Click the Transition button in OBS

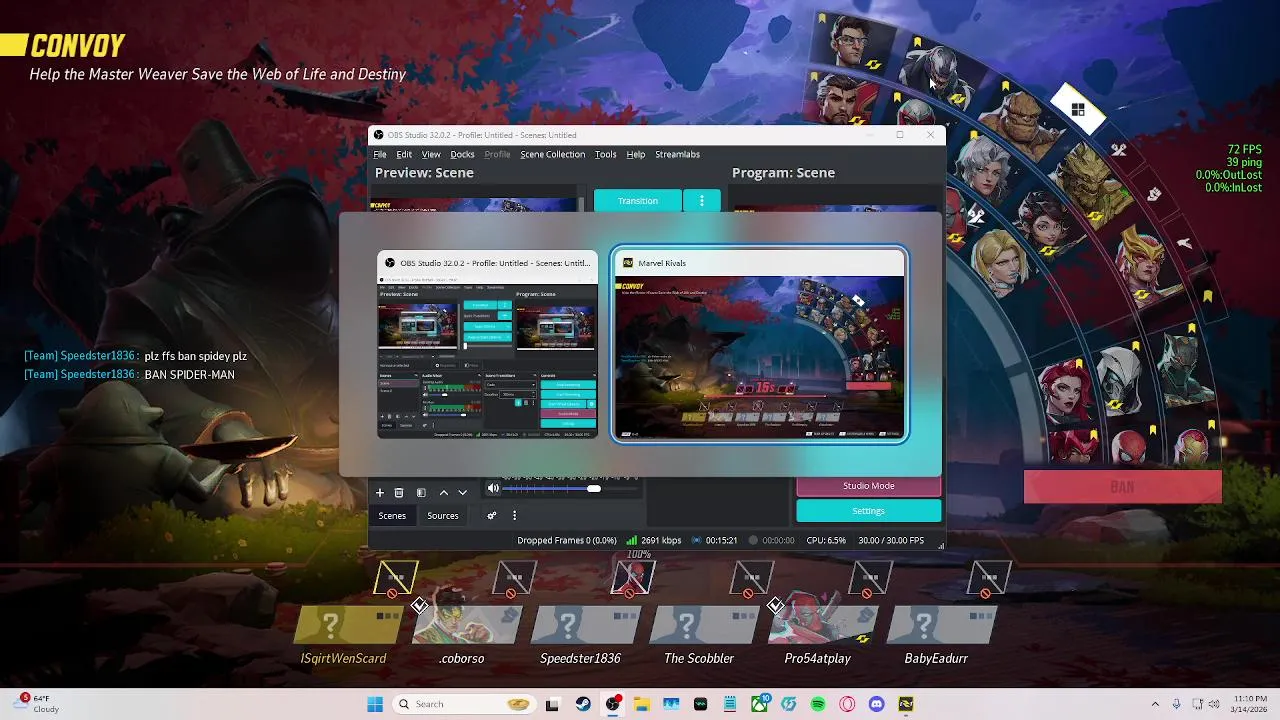pyautogui.click(x=638, y=201)
